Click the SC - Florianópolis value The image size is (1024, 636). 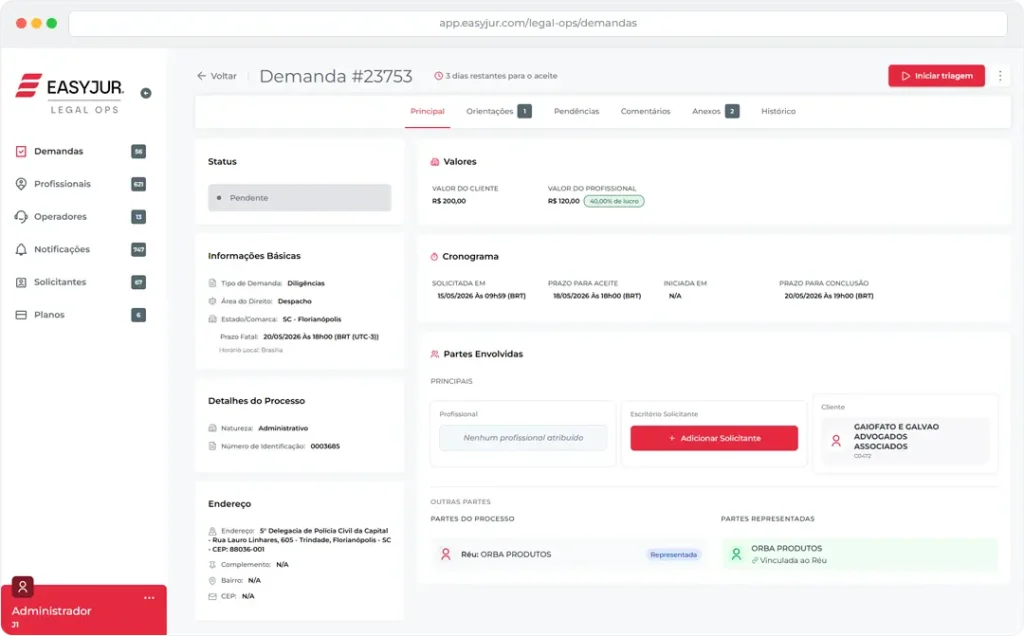pyautogui.click(x=312, y=319)
